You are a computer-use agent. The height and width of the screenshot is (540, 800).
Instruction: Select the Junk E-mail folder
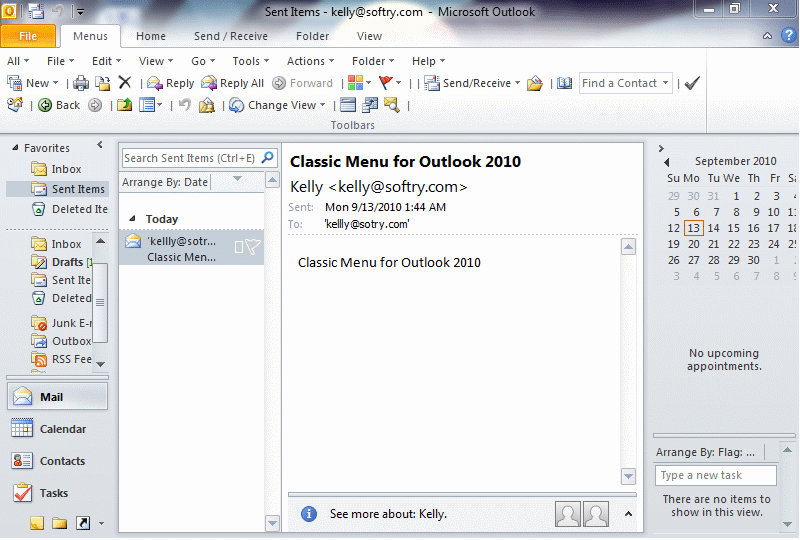(60, 323)
